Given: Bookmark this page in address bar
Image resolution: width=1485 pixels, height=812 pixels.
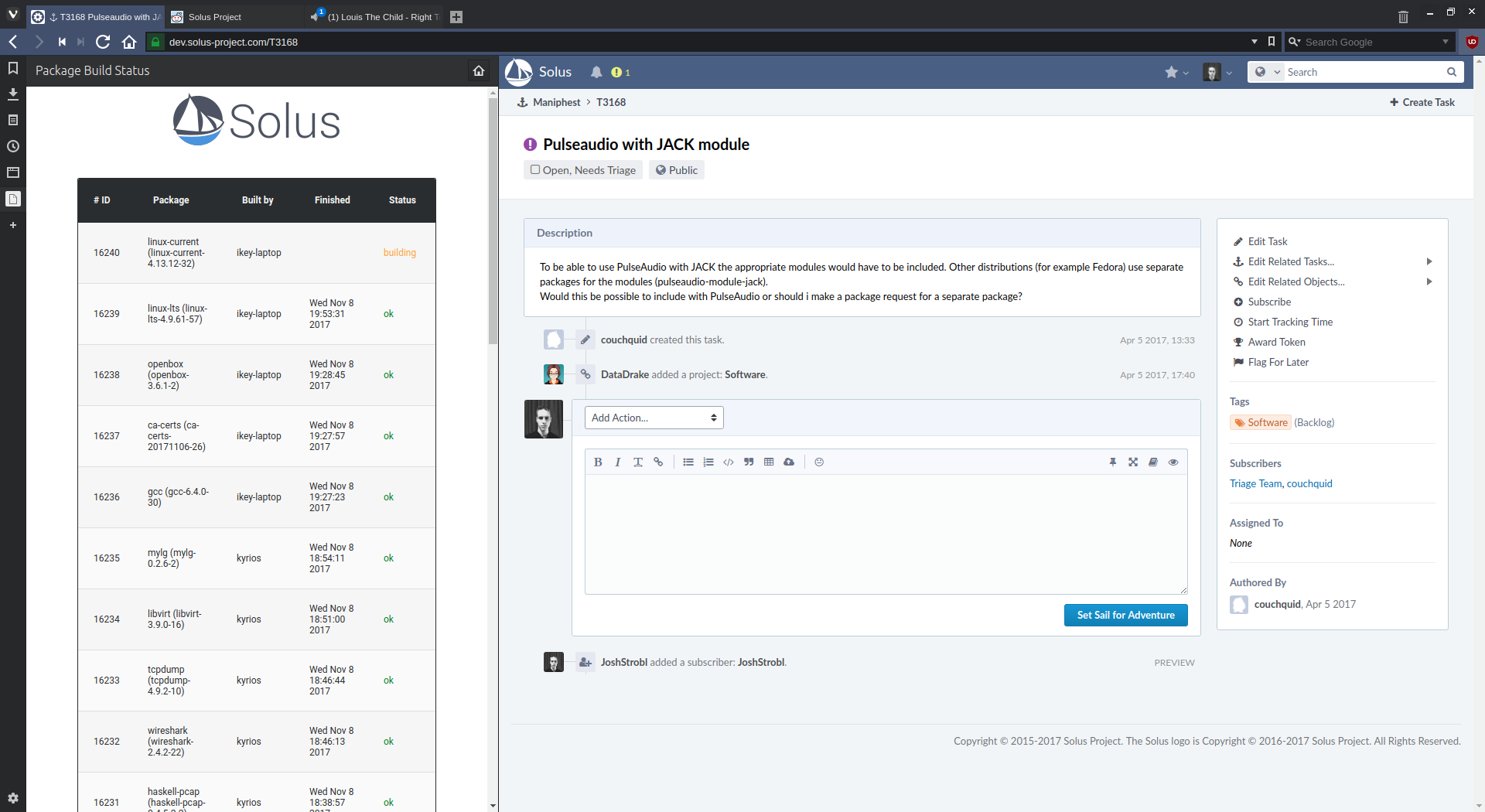Looking at the screenshot, I should click(1272, 42).
